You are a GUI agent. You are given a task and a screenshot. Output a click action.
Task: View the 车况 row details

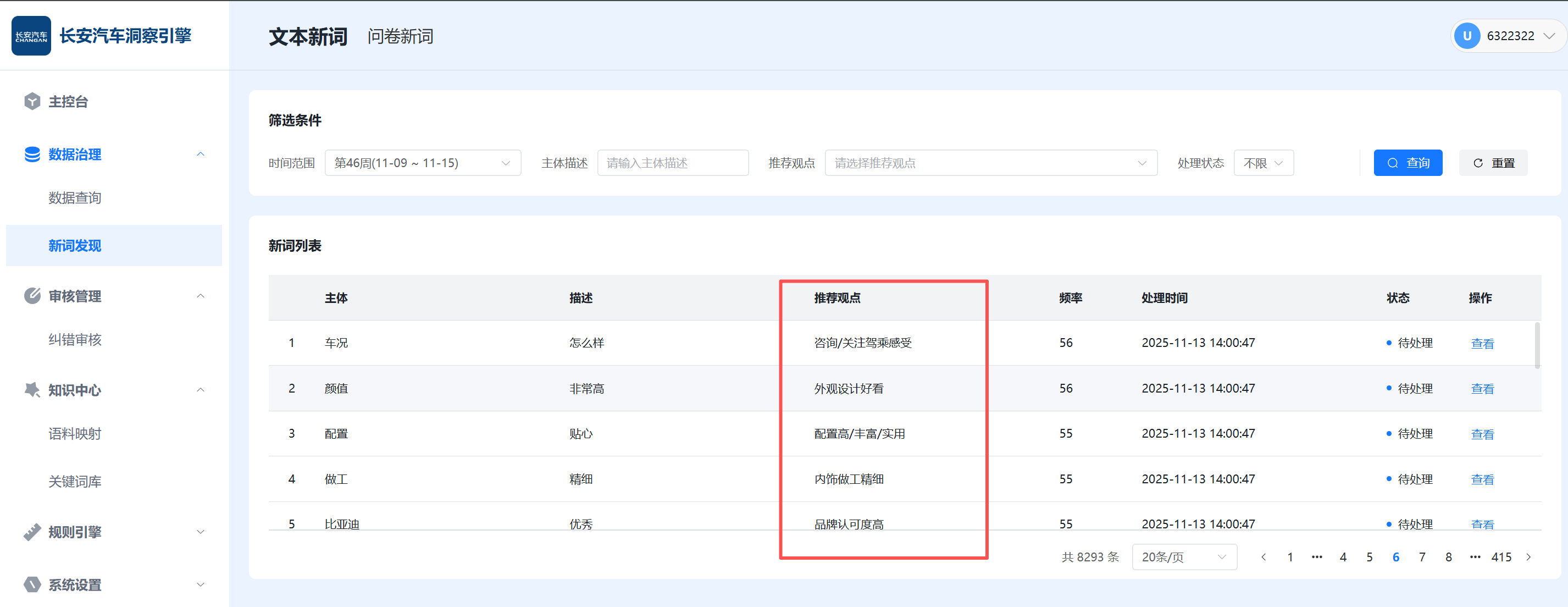[x=1482, y=344]
